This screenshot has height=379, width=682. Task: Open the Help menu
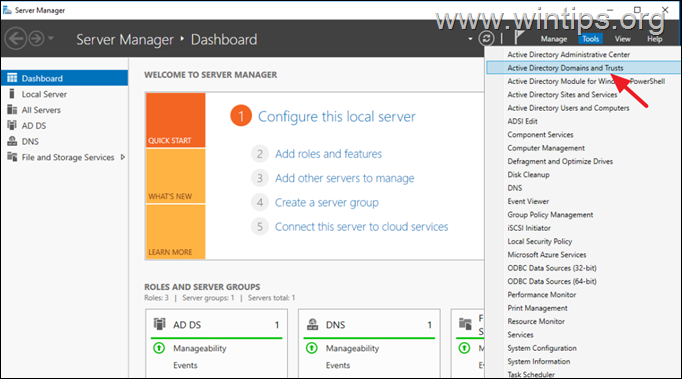coord(654,39)
